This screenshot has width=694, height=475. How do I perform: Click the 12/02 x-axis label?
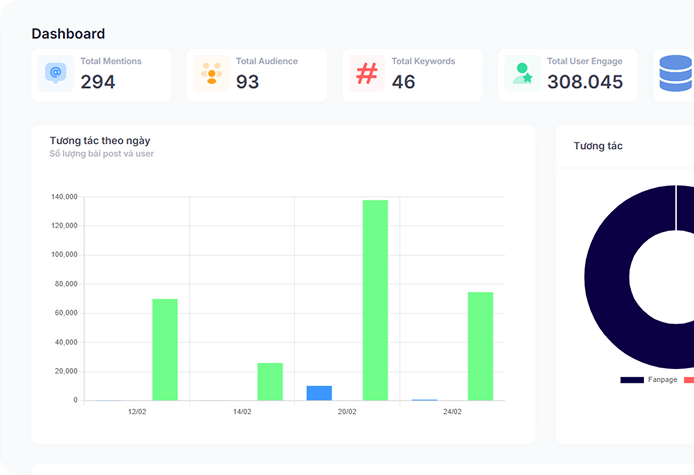coord(137,412)
